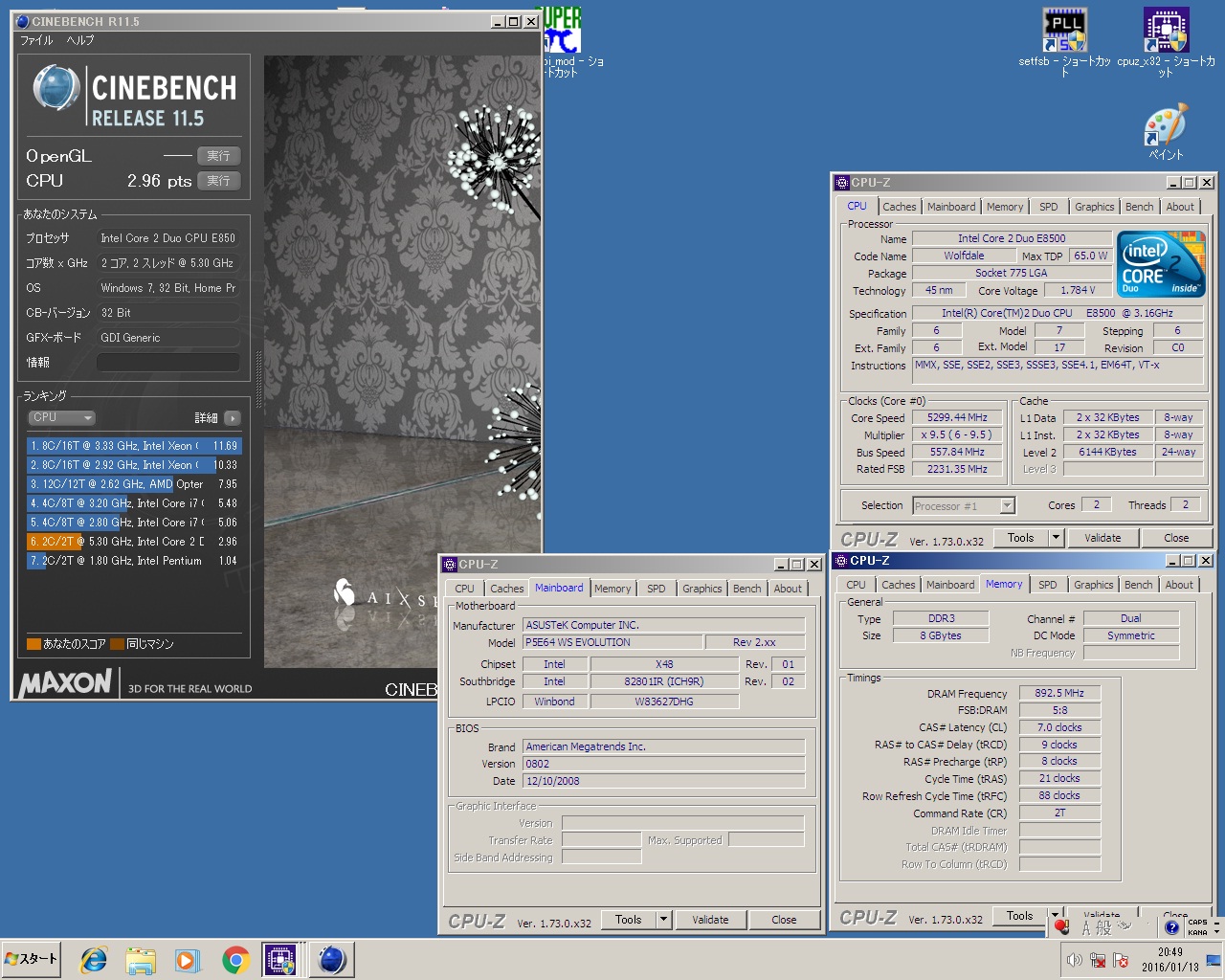Open the setfsb desktop shortcut
Image resolution: width=1225 pixels, height=980 pixels.
[1064, 42]
